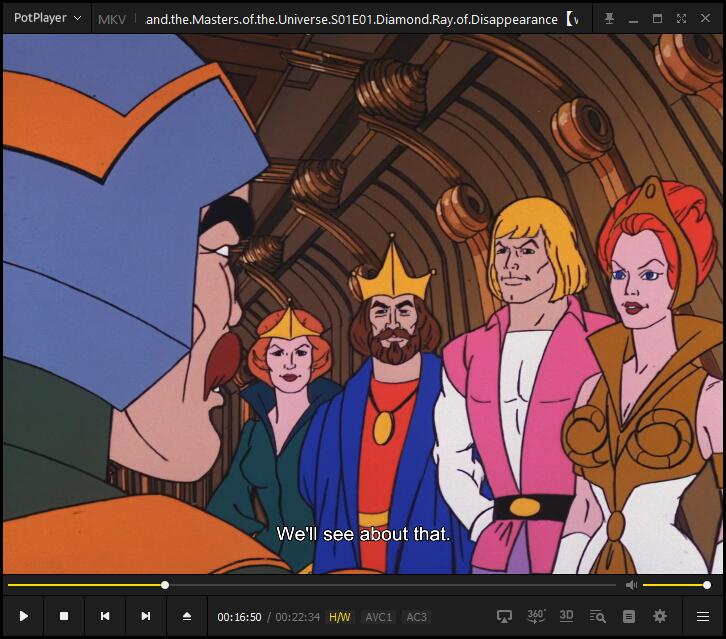
Task: Open the PotPlayer main menu dropdown
Action: pyautogui.click(x=47, y=18)
